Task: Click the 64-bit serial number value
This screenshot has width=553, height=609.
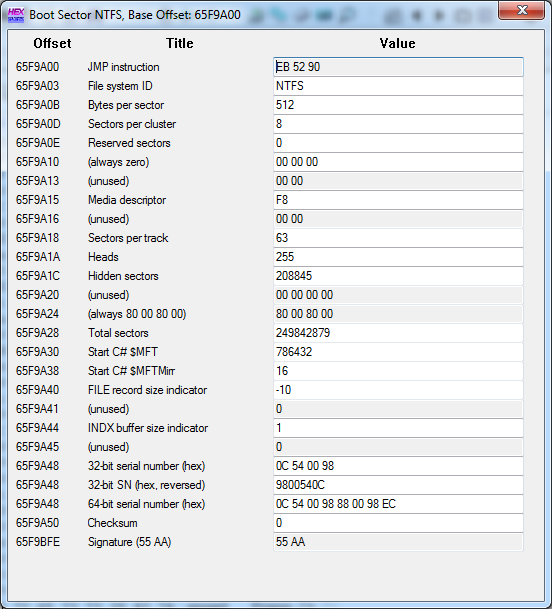Action: click(398, 504)
